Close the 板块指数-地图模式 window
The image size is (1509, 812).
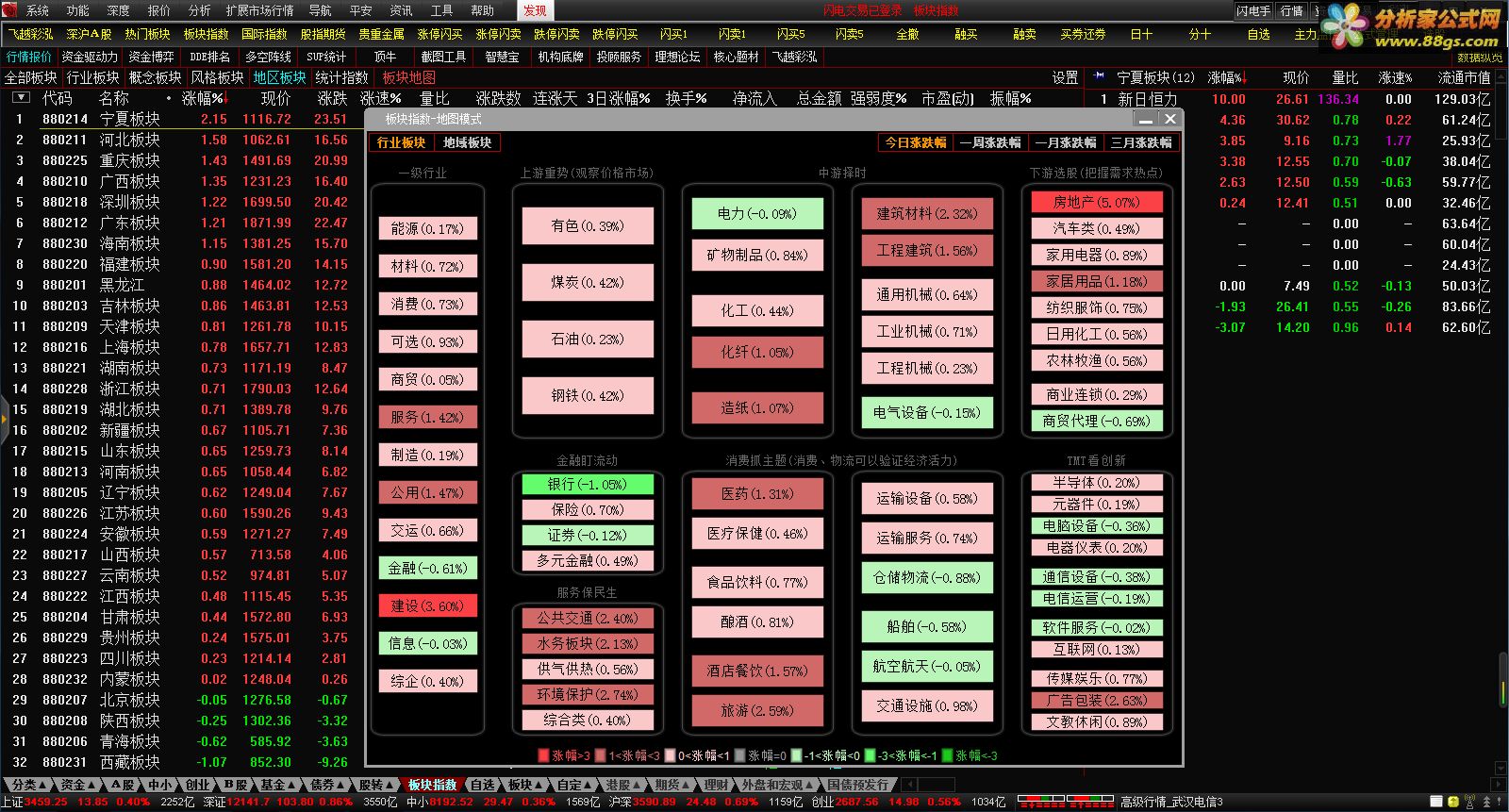1169,119
